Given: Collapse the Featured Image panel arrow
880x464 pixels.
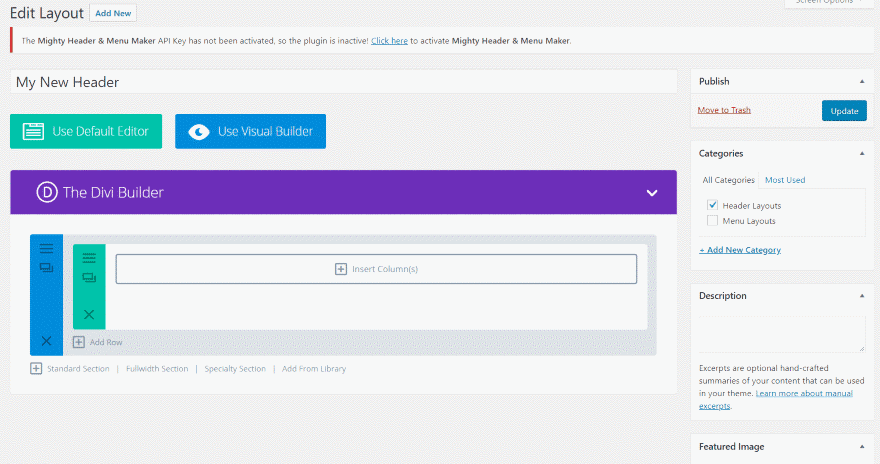Looking at the screenshot, I should click(x=862, y=447).
